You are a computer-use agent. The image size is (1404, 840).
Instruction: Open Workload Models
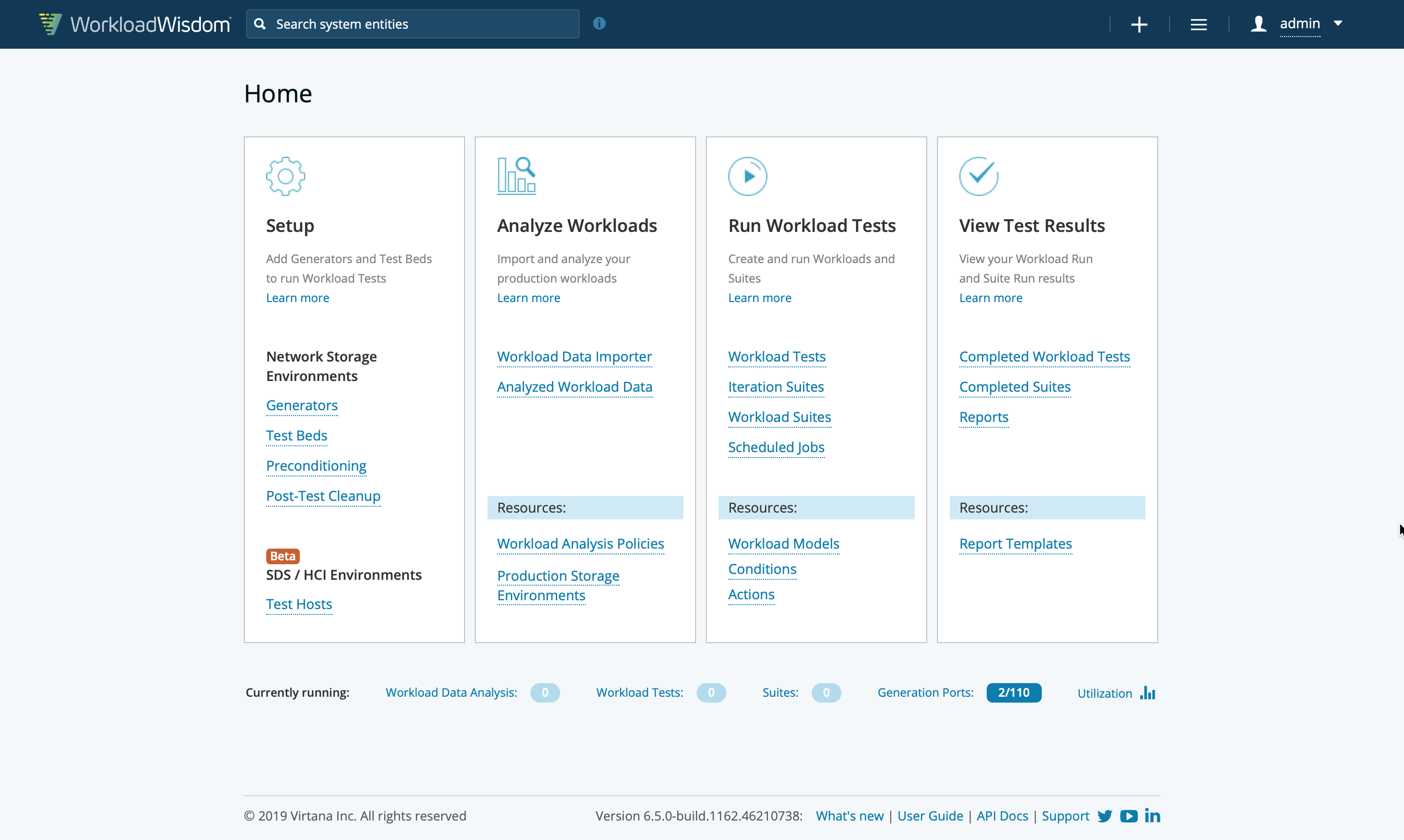click(784, 543)
